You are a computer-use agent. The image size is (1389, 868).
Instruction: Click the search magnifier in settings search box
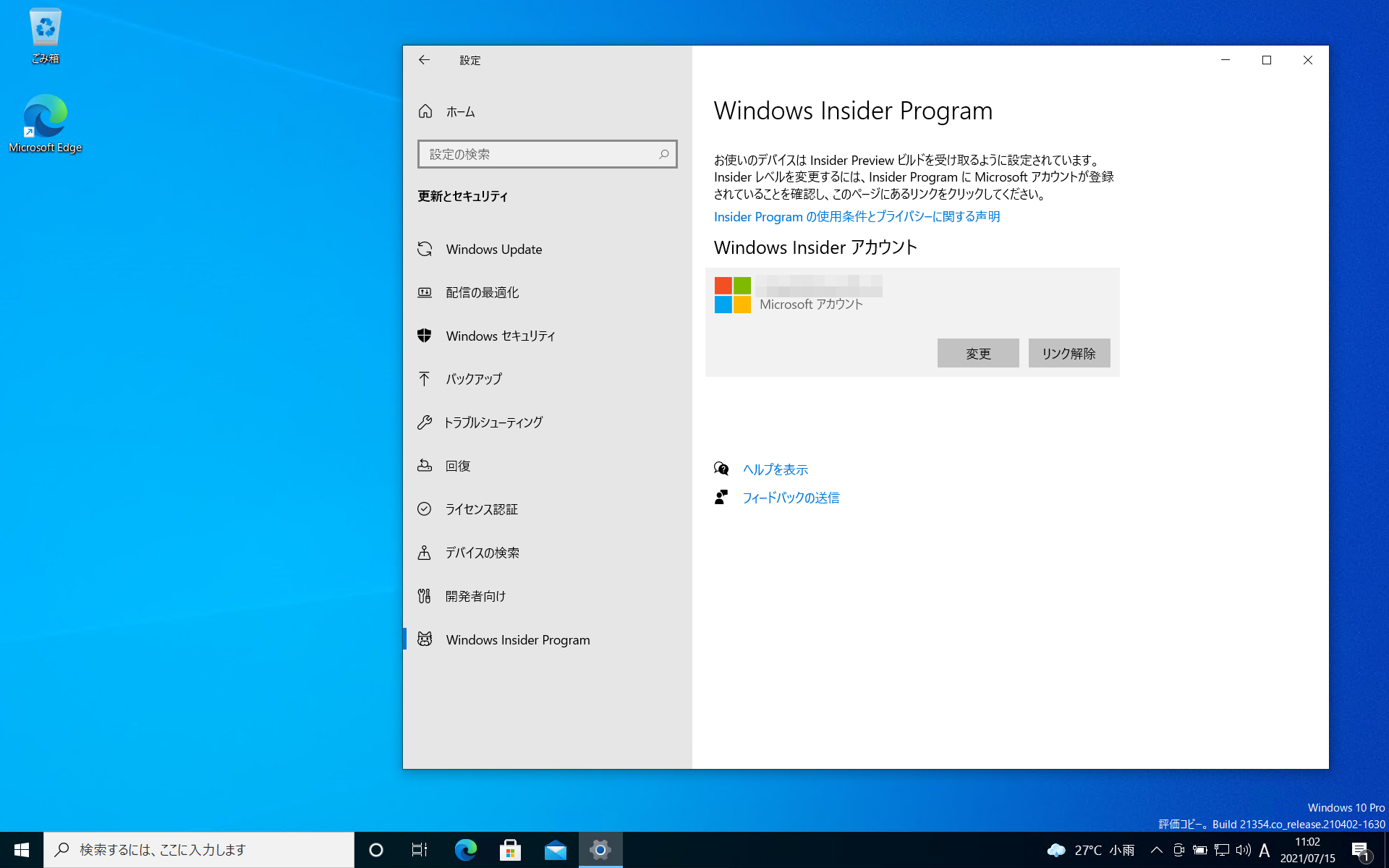tap(663, 154)
